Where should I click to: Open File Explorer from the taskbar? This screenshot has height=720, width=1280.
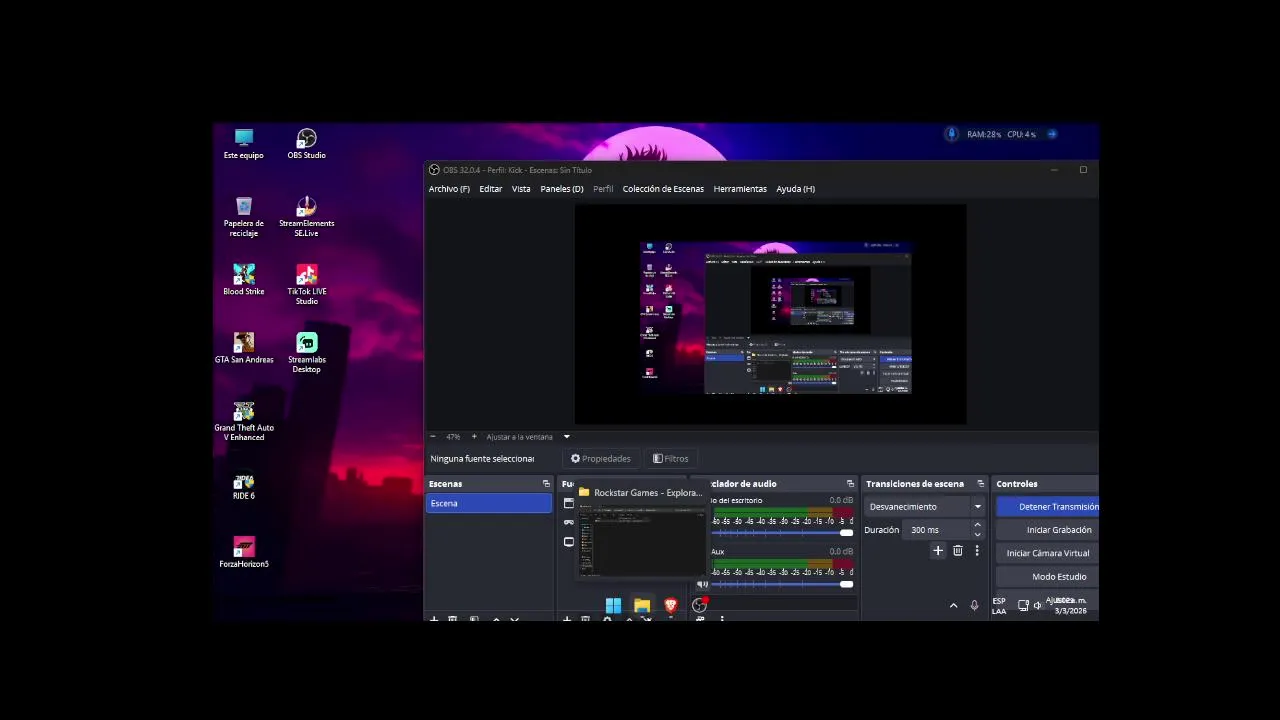642,605
